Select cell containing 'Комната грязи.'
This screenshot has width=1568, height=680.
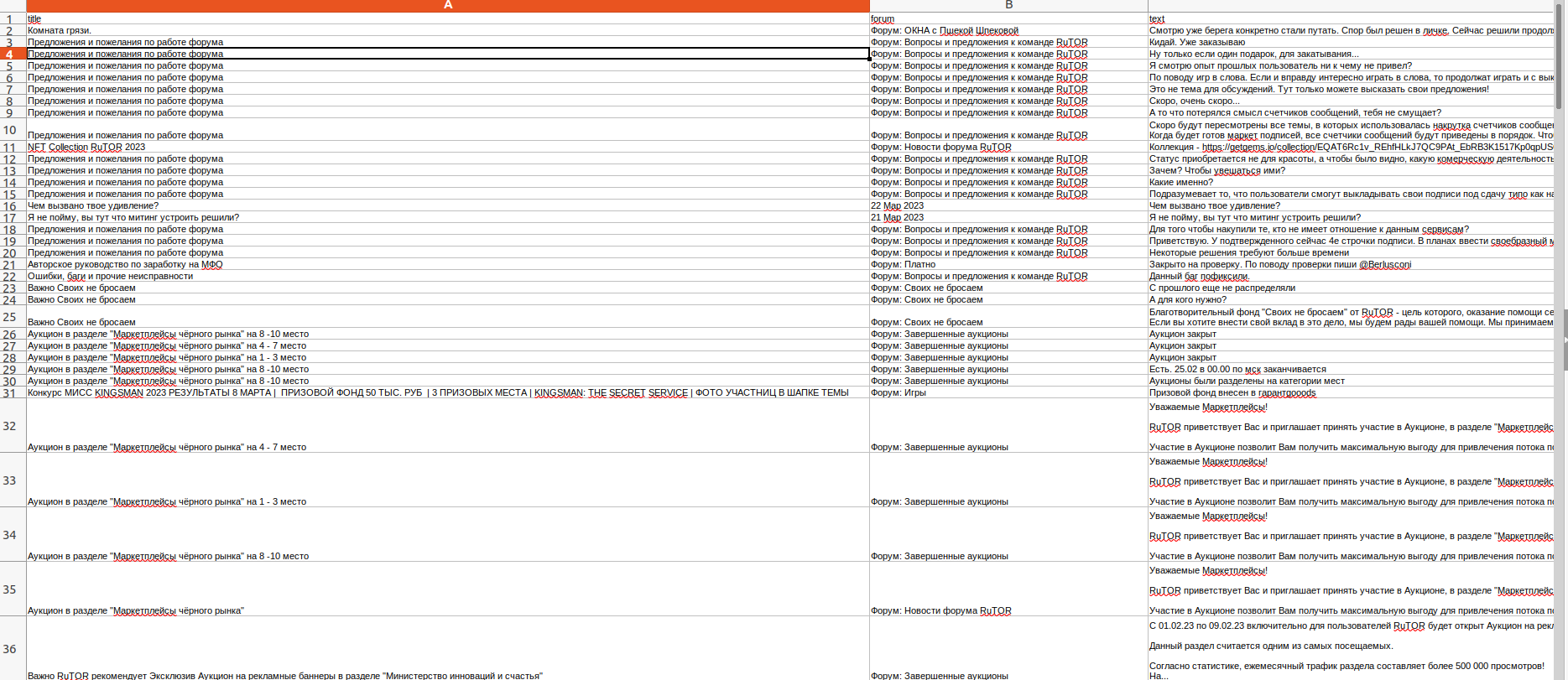(60, 31)
